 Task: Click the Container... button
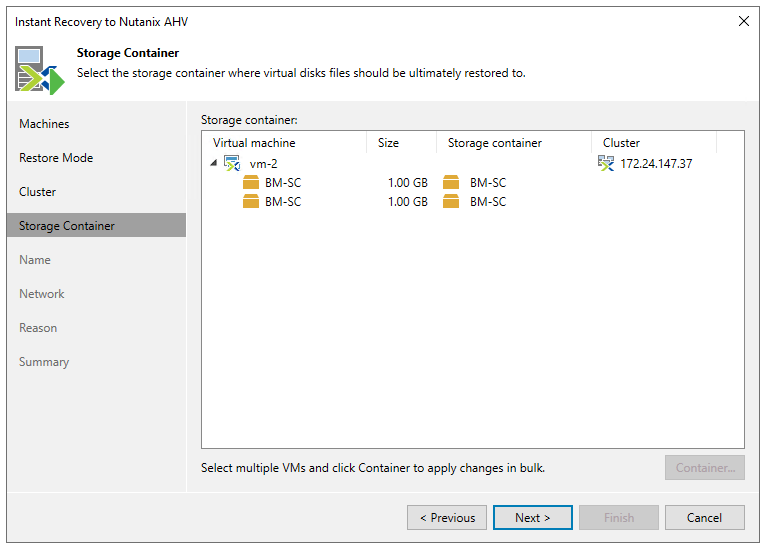point(705,468)
